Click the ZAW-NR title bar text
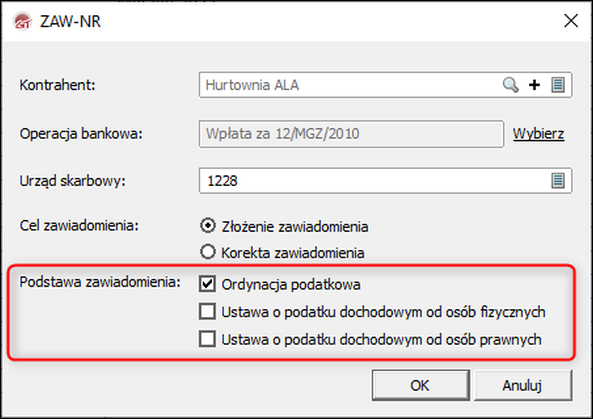This screenshot has height=419, width=593. click(x=70, y=22)
